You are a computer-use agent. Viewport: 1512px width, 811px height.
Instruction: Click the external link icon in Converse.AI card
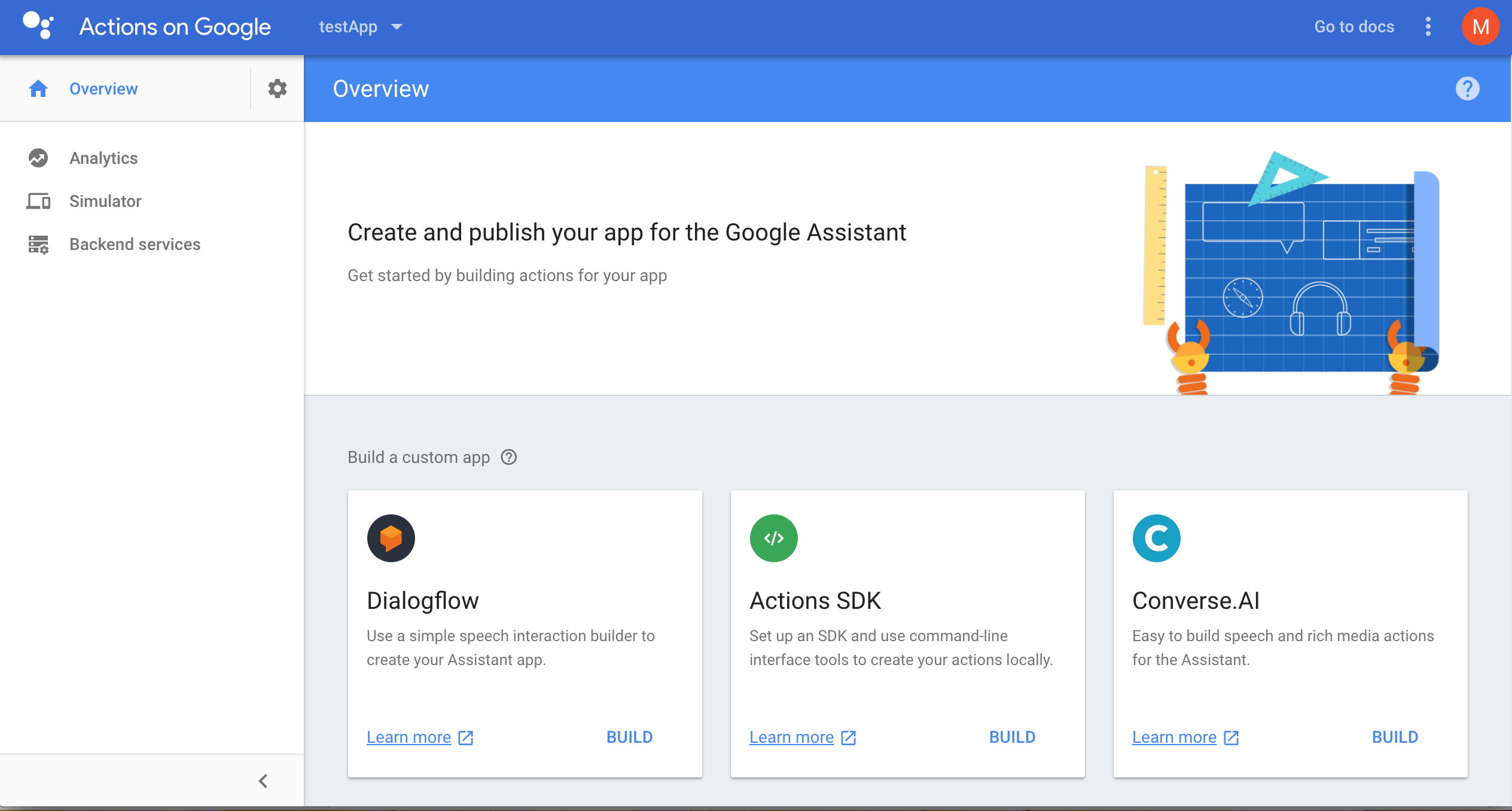[1231, 737]
